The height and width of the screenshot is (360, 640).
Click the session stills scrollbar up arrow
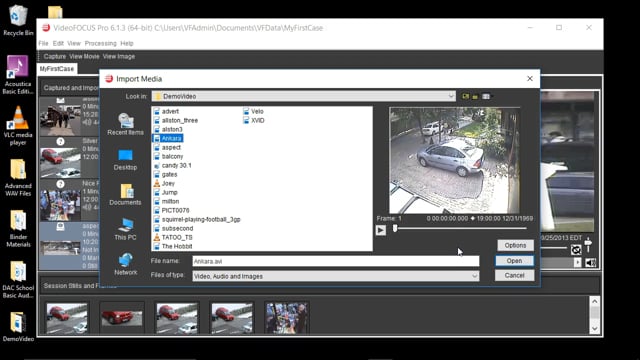click(595, 302)
